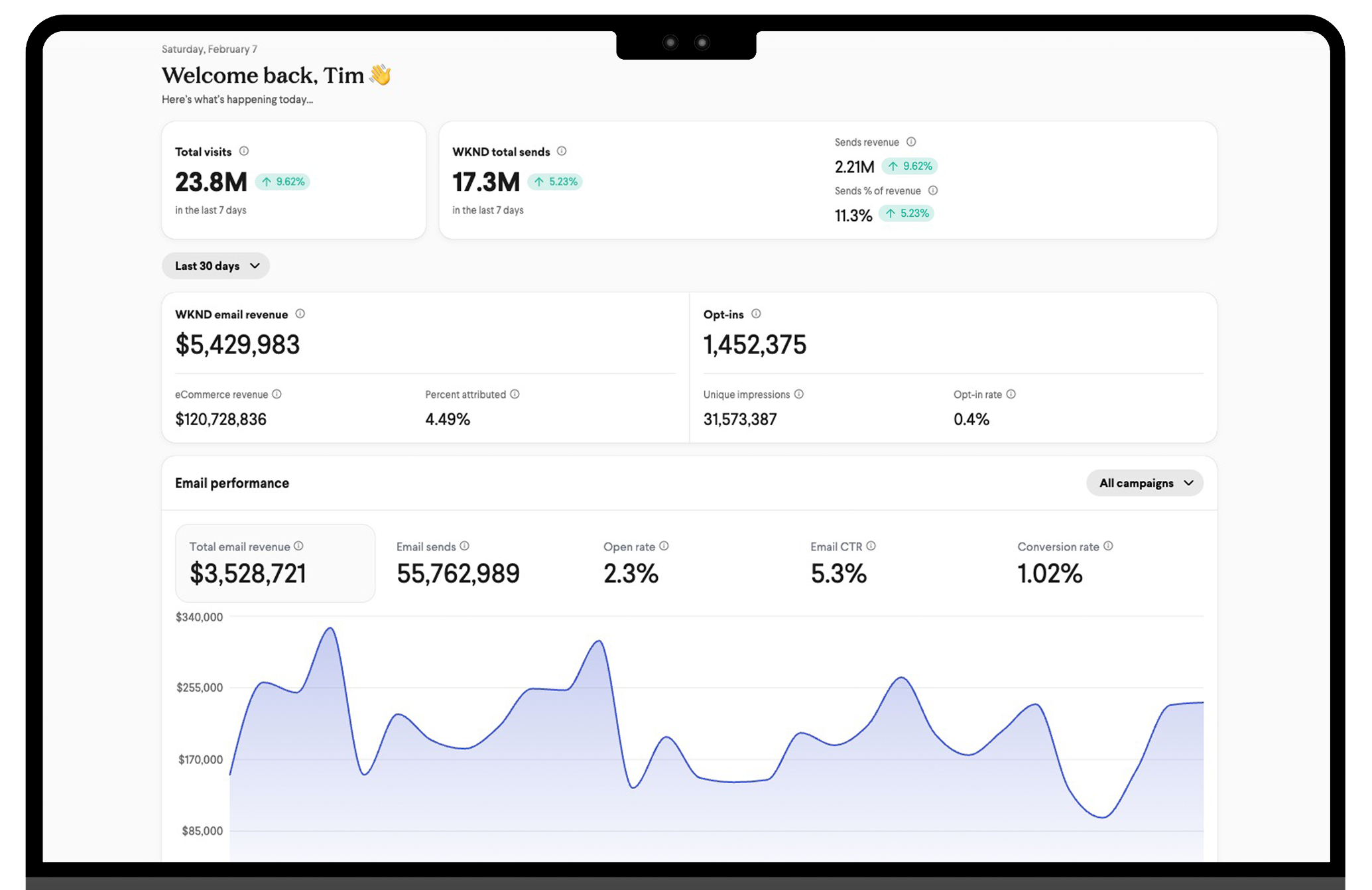The height and width of the screenshot is (890, 1372).
Task: Click info icon beside Conversion rate
Action: pos(1108,546)
